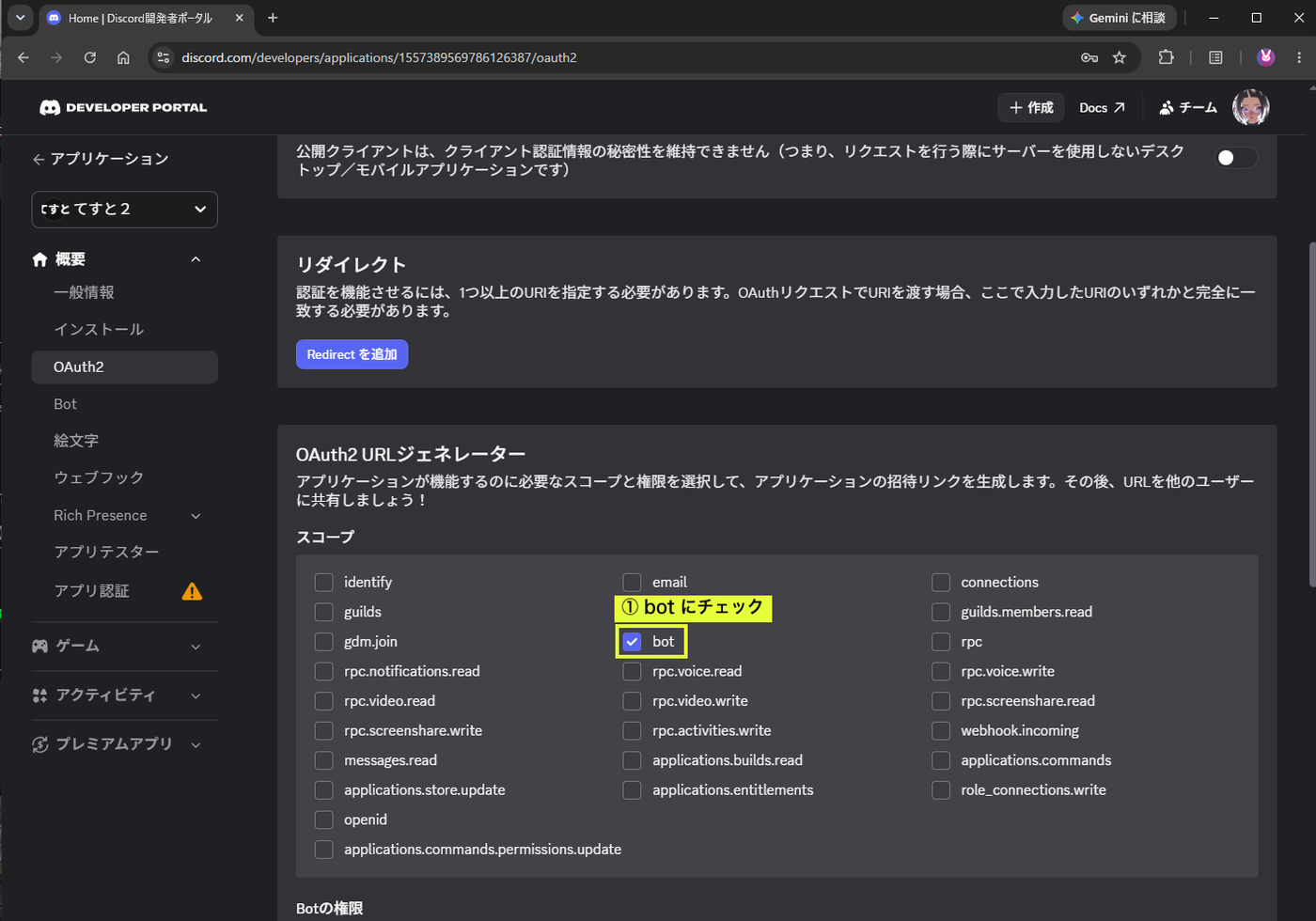Uncheck the bot scope checkbox
1316x921 pixels.
632,642
